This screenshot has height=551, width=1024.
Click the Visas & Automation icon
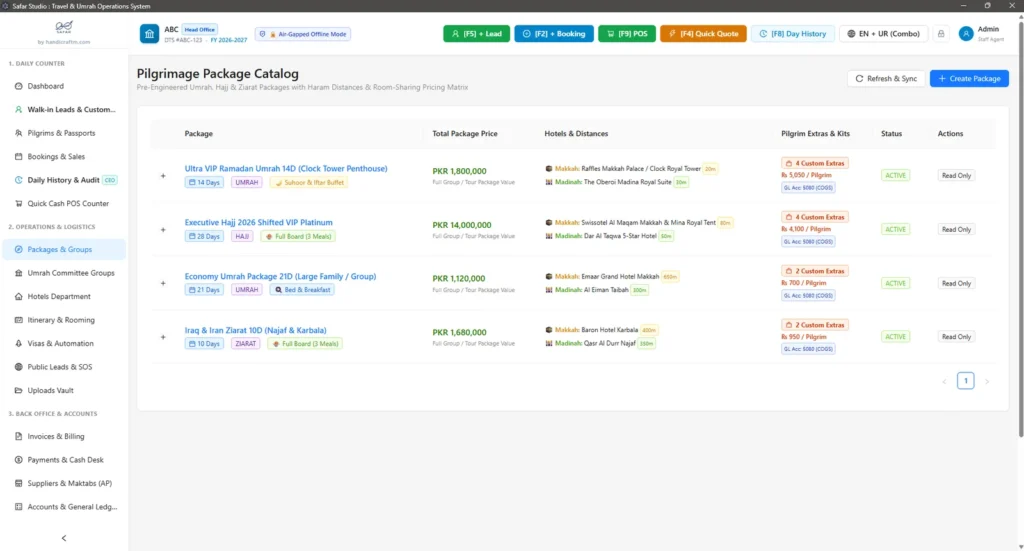click(x=18, y=343)
